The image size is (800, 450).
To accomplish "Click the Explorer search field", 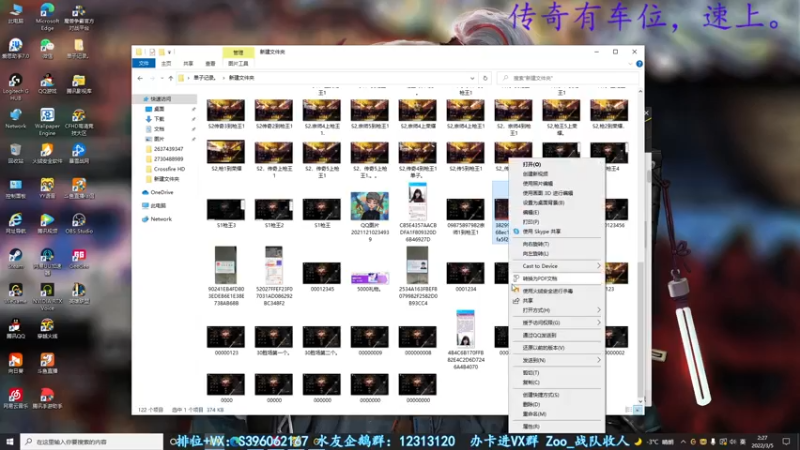I will pyautogui.click(x=567, y=78).
